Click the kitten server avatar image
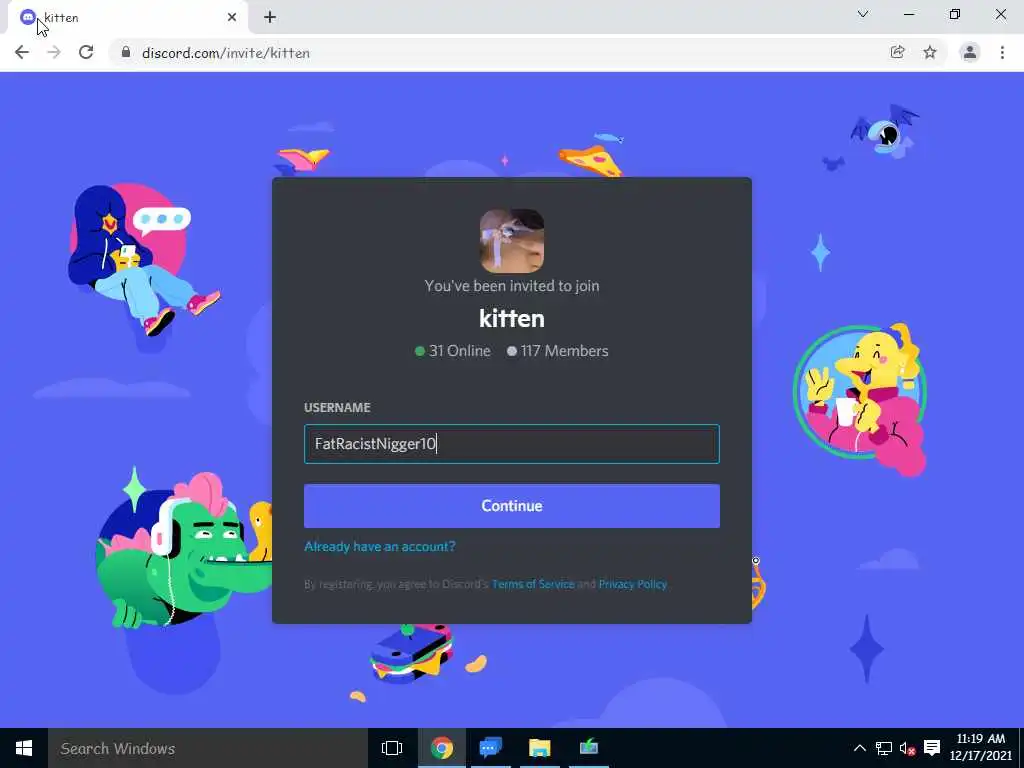The width and height of the screenshot is (1024, 768). point(512,241)
